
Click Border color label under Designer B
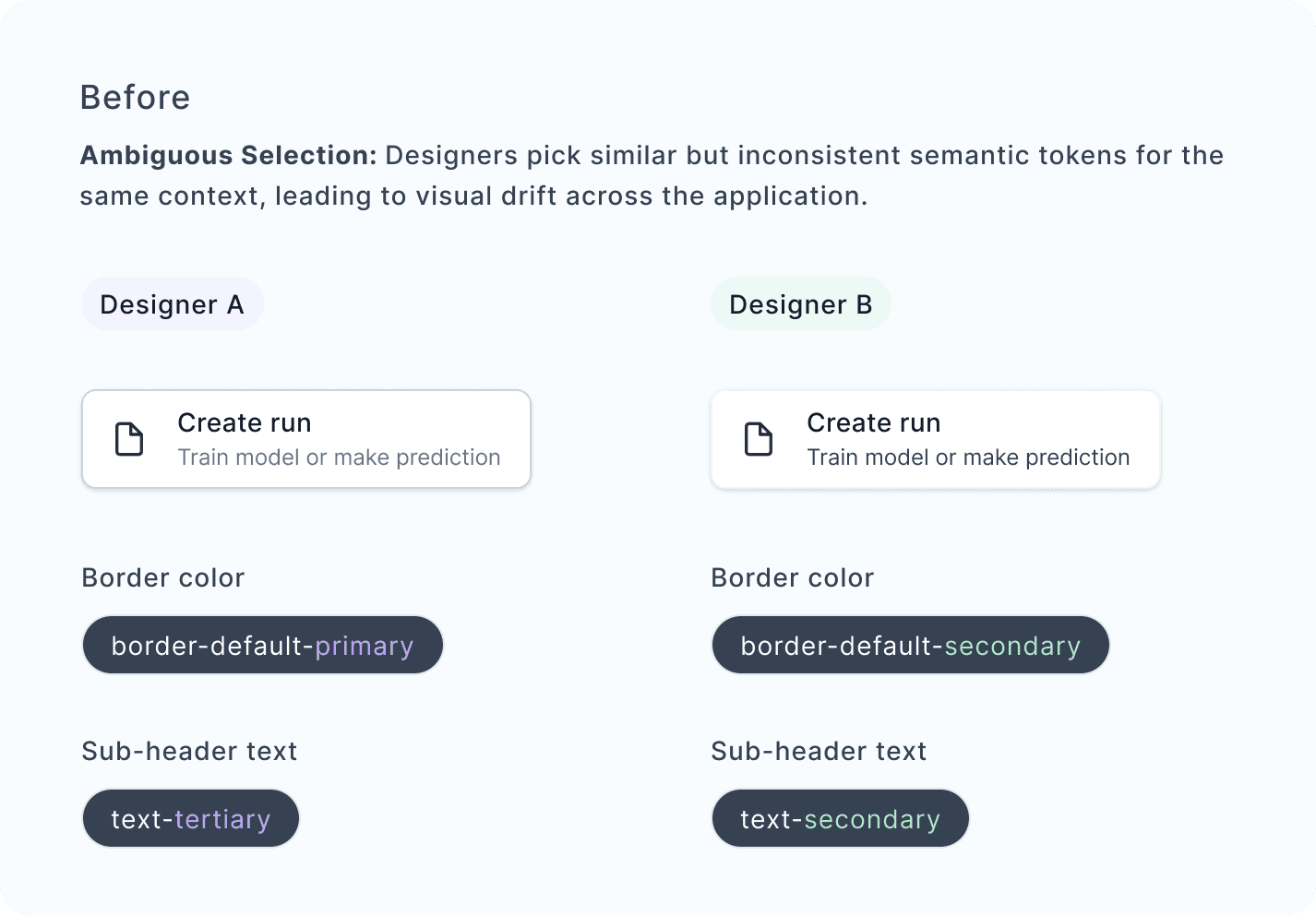click(x=793, y=578)
